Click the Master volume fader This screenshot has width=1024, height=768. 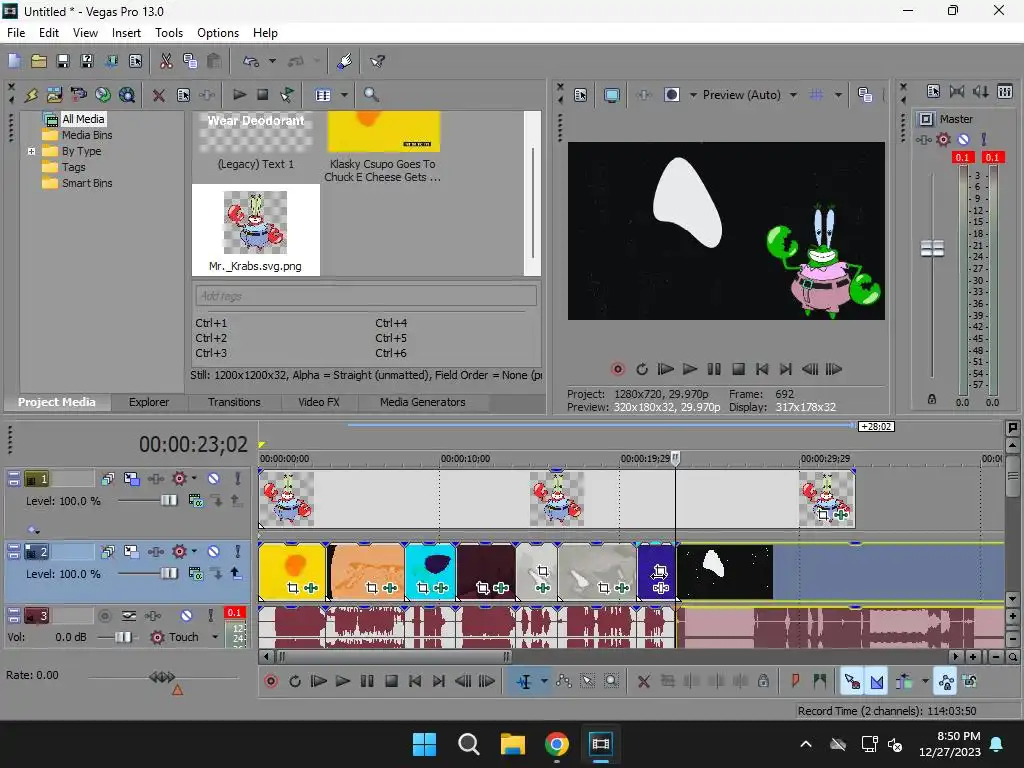pyautogui.click(x=932, y=248)
